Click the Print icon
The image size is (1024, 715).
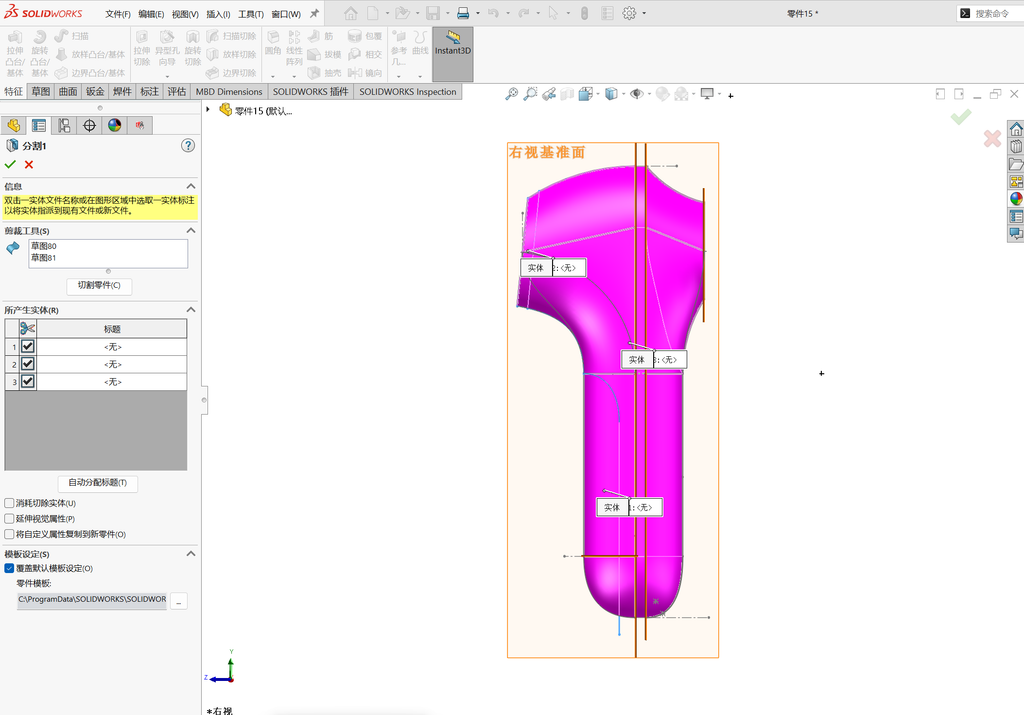[x=463, y=13]
